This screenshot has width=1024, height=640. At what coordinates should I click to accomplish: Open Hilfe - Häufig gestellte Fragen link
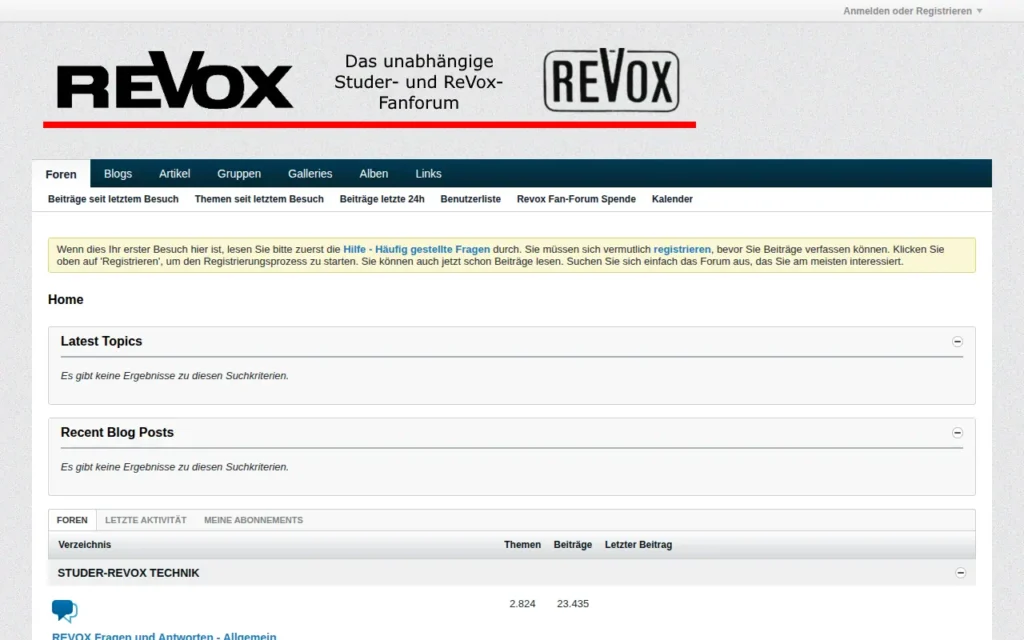417,249
